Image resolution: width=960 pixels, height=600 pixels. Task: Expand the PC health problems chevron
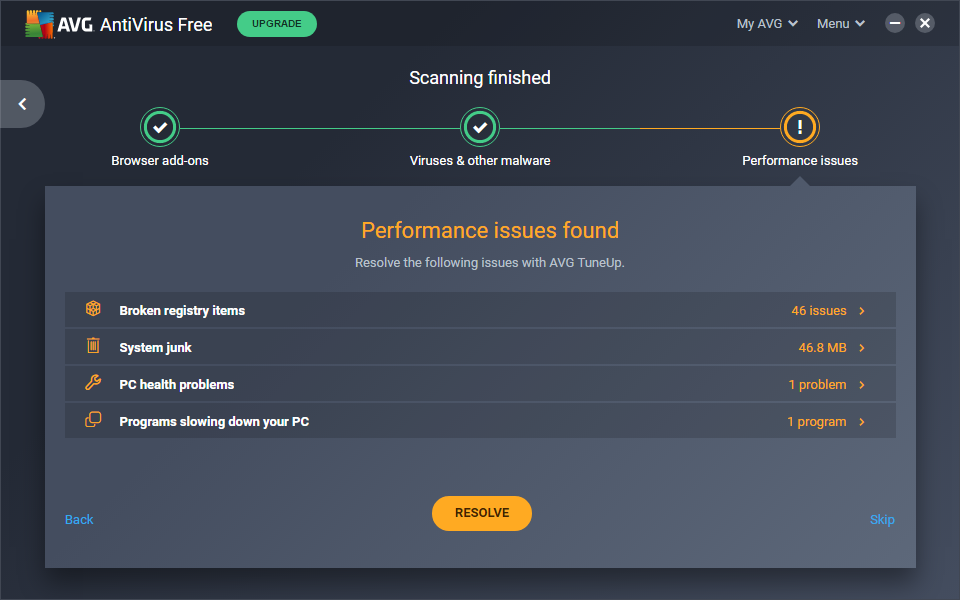[x=862, y=385]
